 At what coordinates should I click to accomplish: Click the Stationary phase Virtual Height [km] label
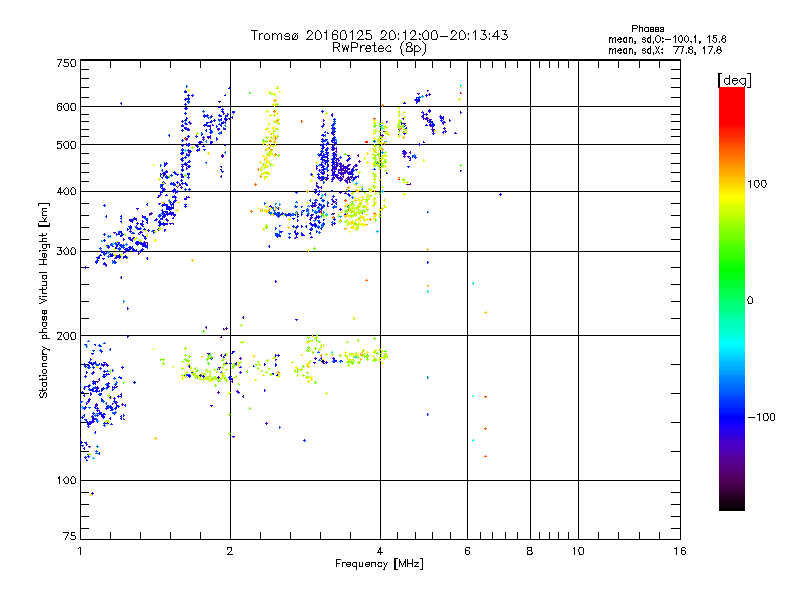(44, 300)
